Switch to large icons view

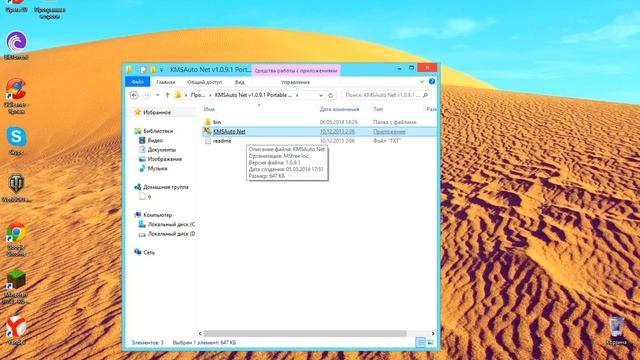430,342
